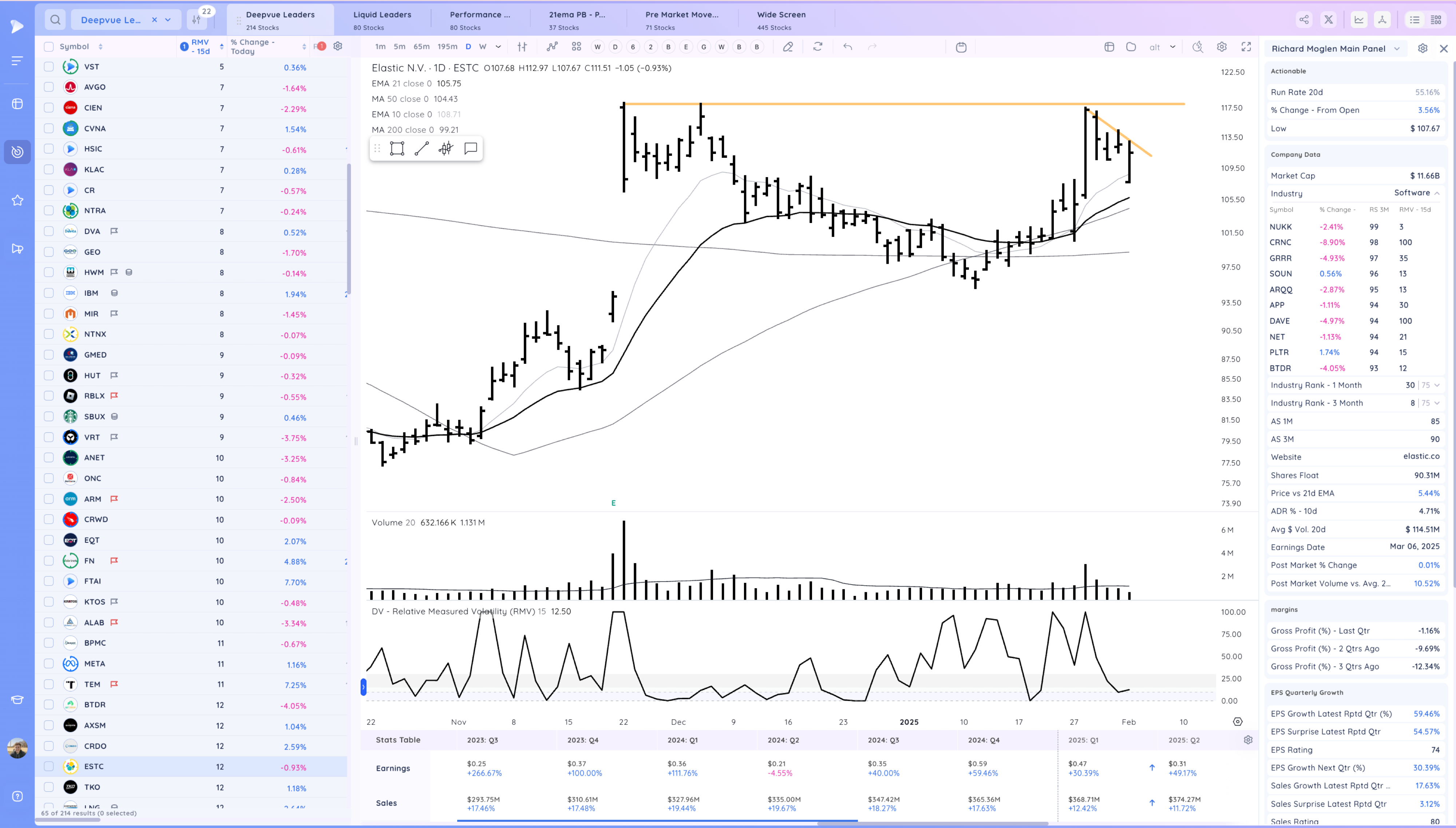Open the calendar date icon

tap(961, 47)
